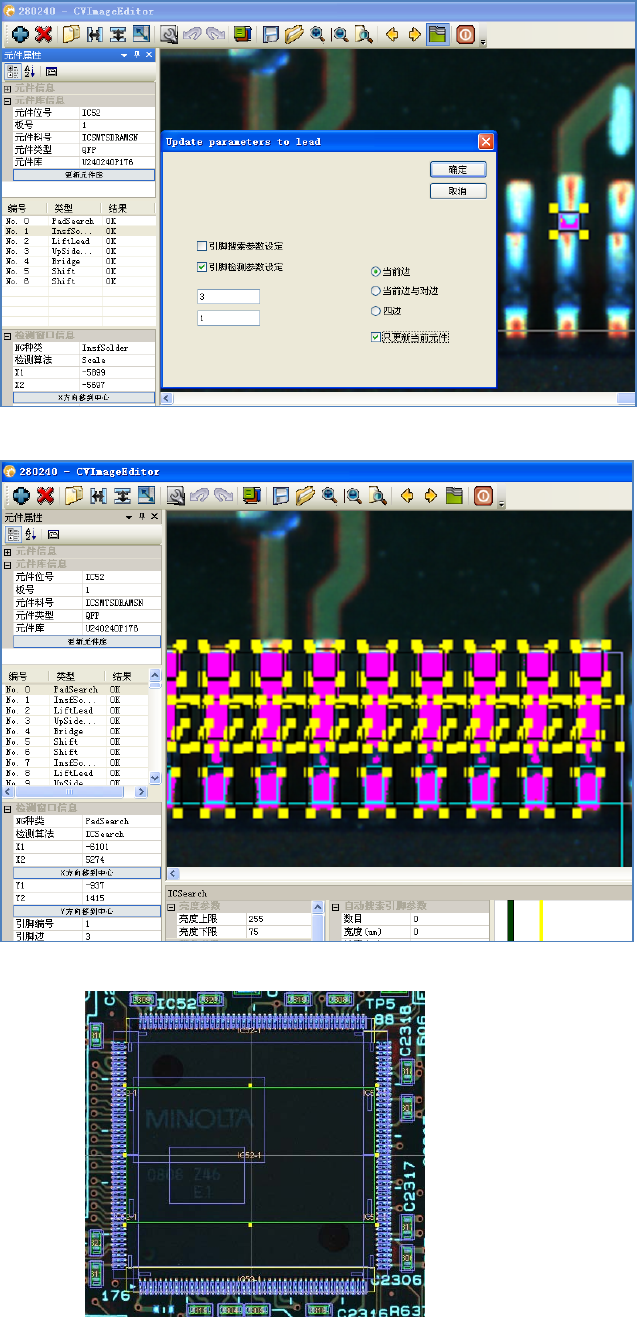
Task: Select No. 1 InsfSo... row in upper list
Action: 78,231
